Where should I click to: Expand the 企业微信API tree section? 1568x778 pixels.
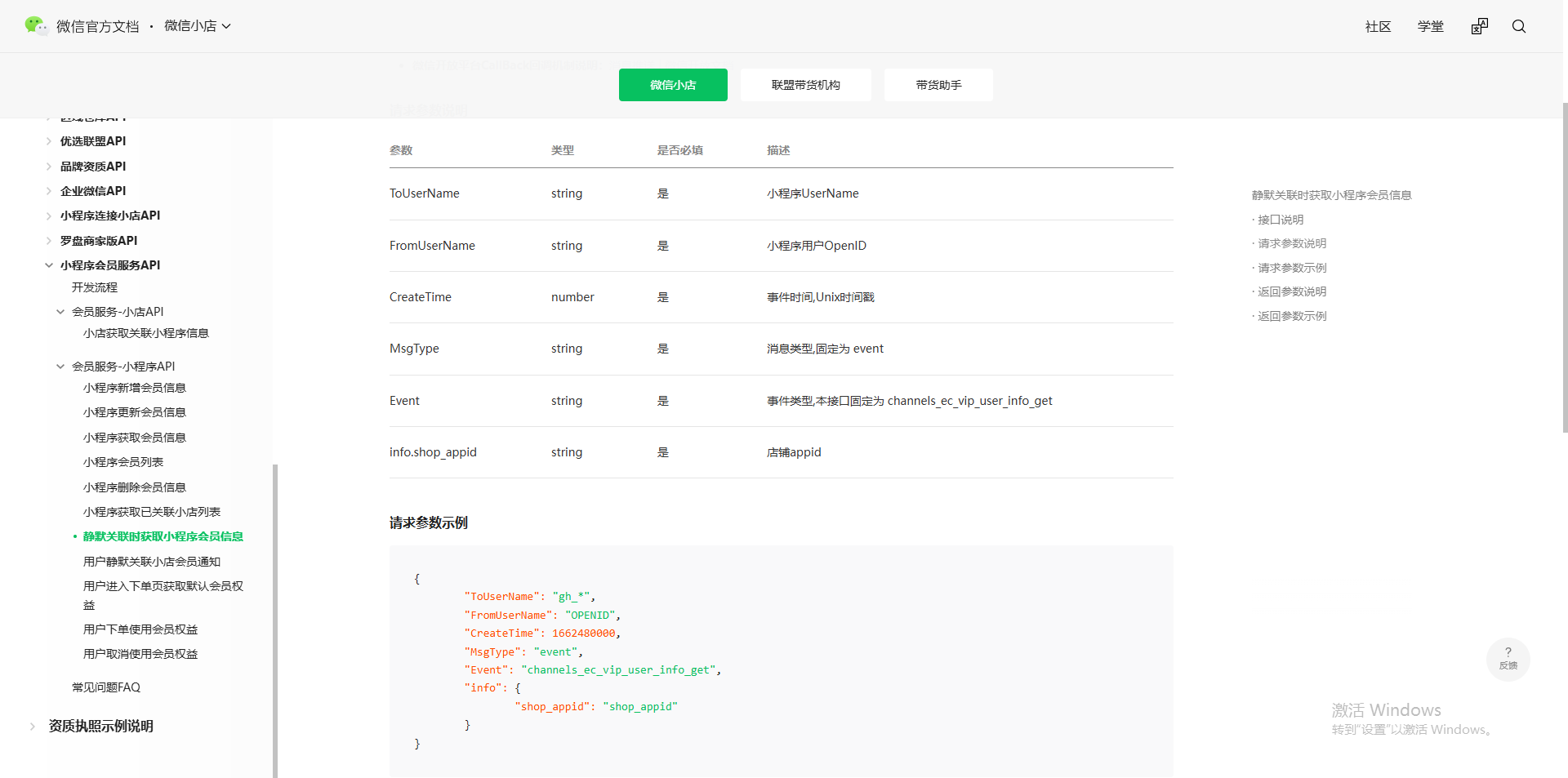click(x=49, y=191)
